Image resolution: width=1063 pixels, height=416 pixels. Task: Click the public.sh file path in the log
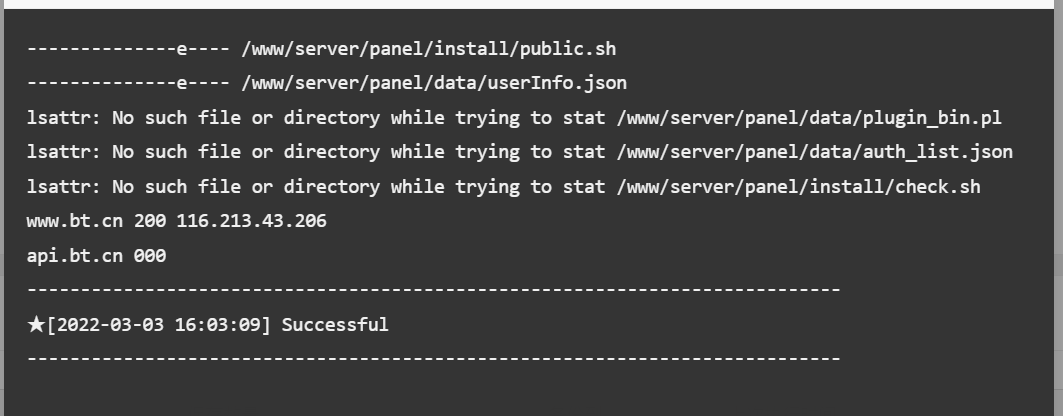[428, 49]
